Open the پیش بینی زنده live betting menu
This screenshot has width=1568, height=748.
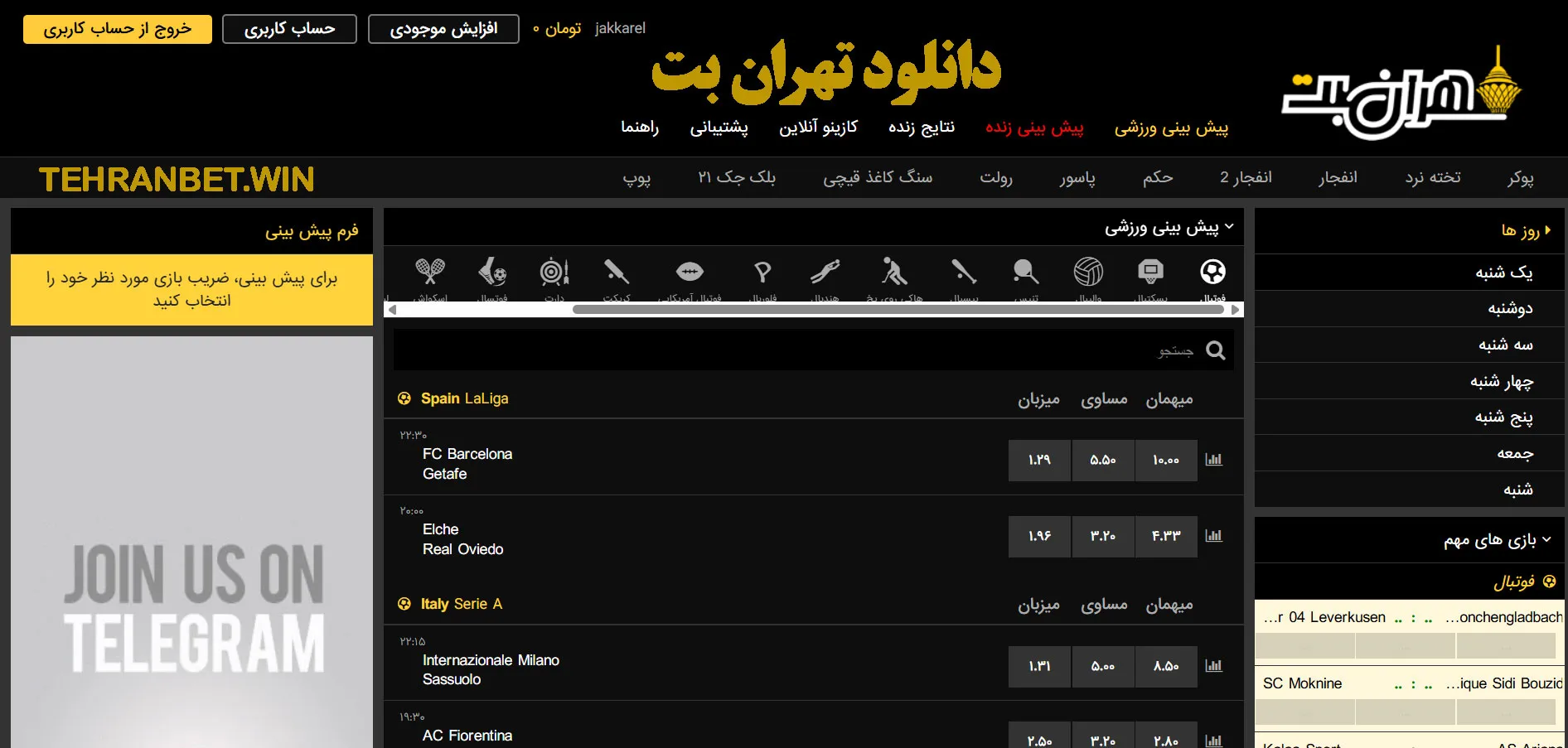tap(1034, 128)
